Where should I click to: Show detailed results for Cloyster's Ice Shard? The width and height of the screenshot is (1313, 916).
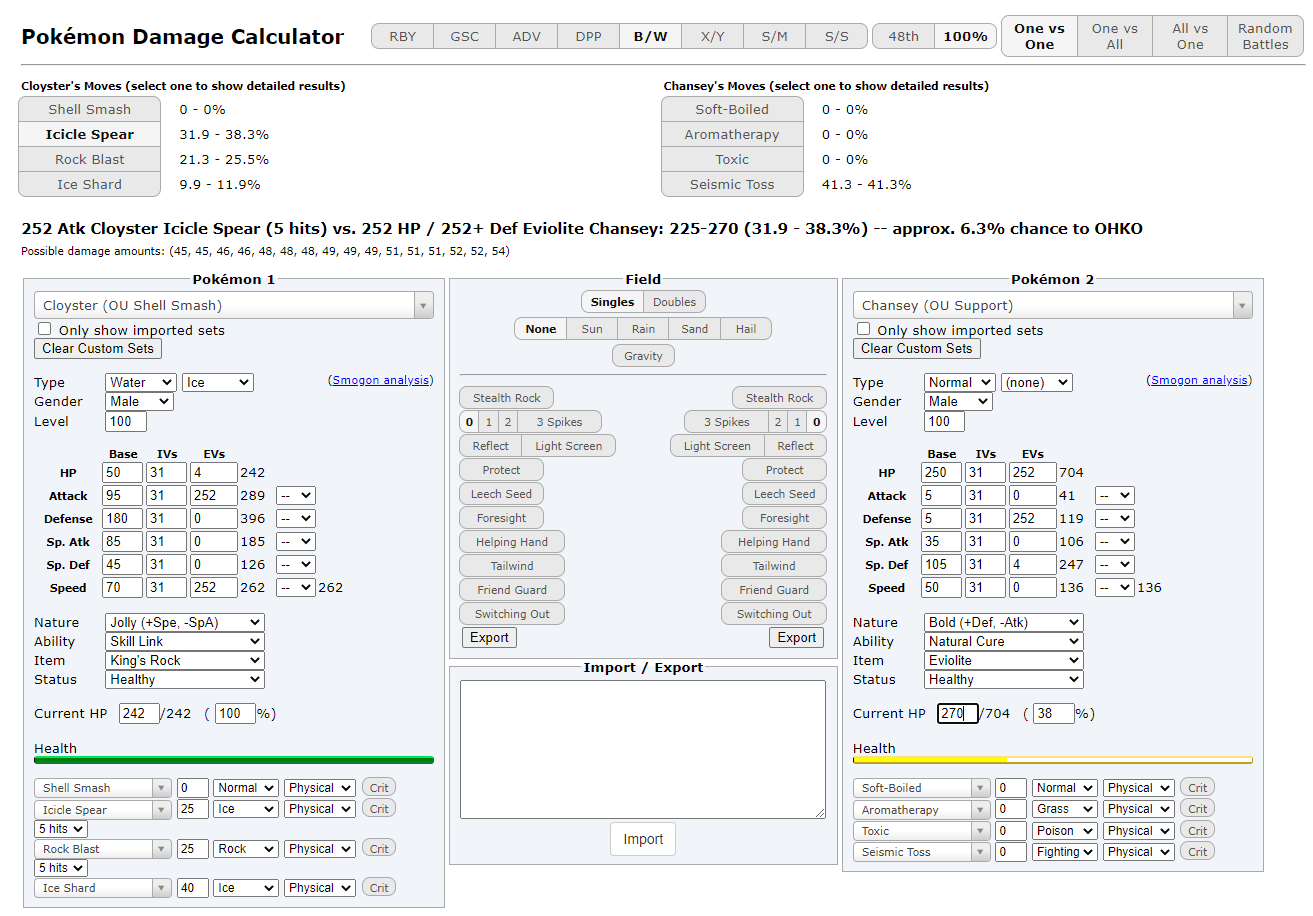(90, 184)
